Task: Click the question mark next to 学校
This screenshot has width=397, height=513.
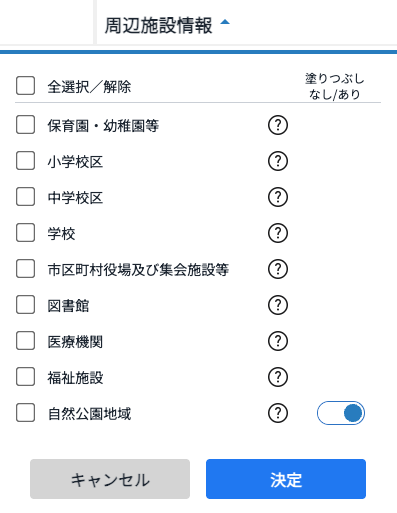Action: pyautogui.click(x=278, y=233)
